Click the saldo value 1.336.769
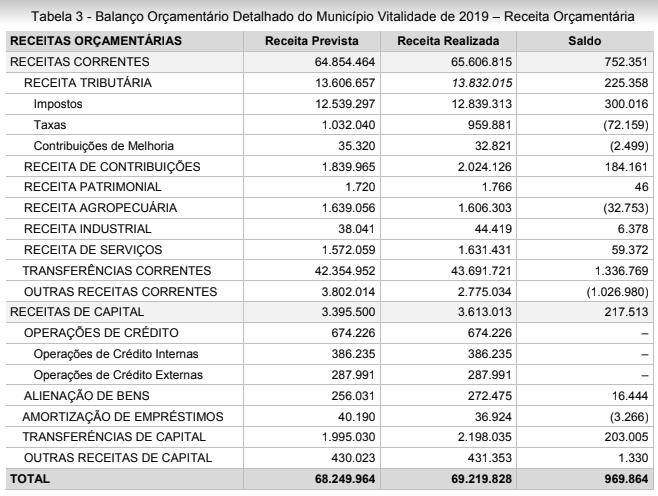The image size is (658, 496). 621,271
